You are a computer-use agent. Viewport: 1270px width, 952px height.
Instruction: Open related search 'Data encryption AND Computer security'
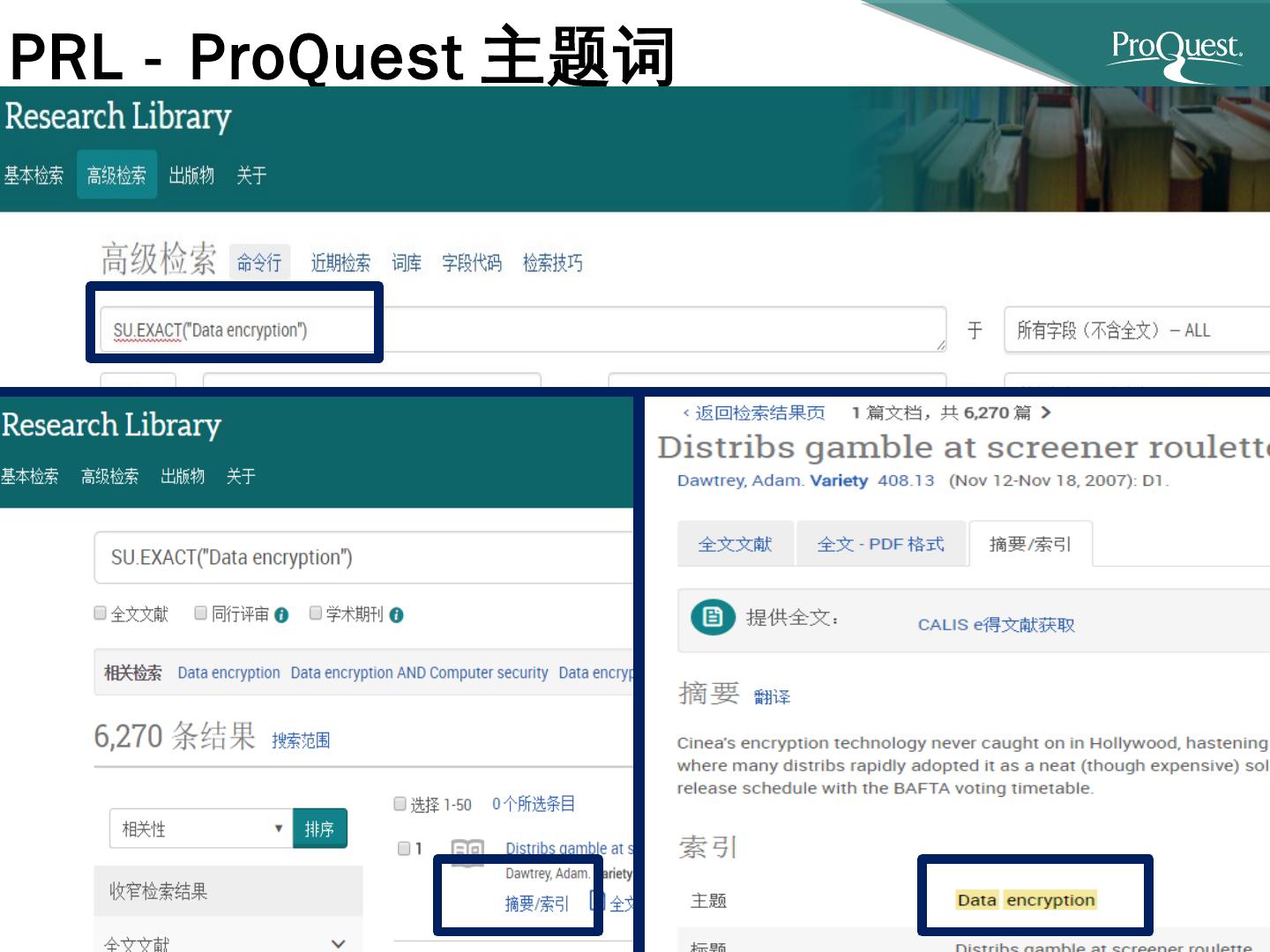tap(419, 673)
